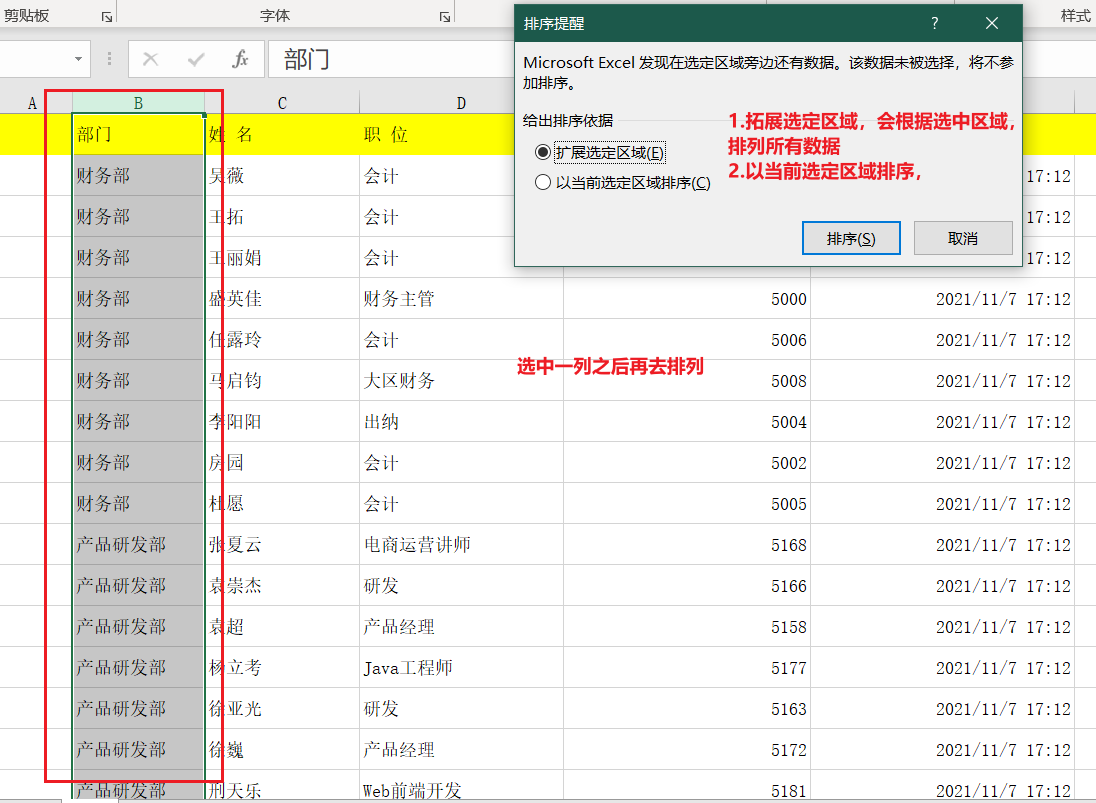
Task: Click the 大区财务 position cell
Action: 461,381
